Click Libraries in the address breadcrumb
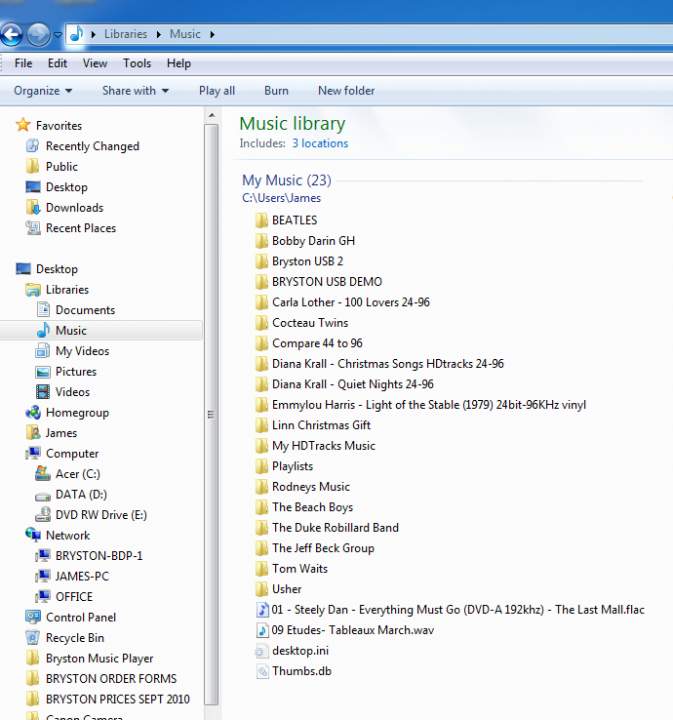This screenshot has height=720, width=673. (x=125, y=34)
